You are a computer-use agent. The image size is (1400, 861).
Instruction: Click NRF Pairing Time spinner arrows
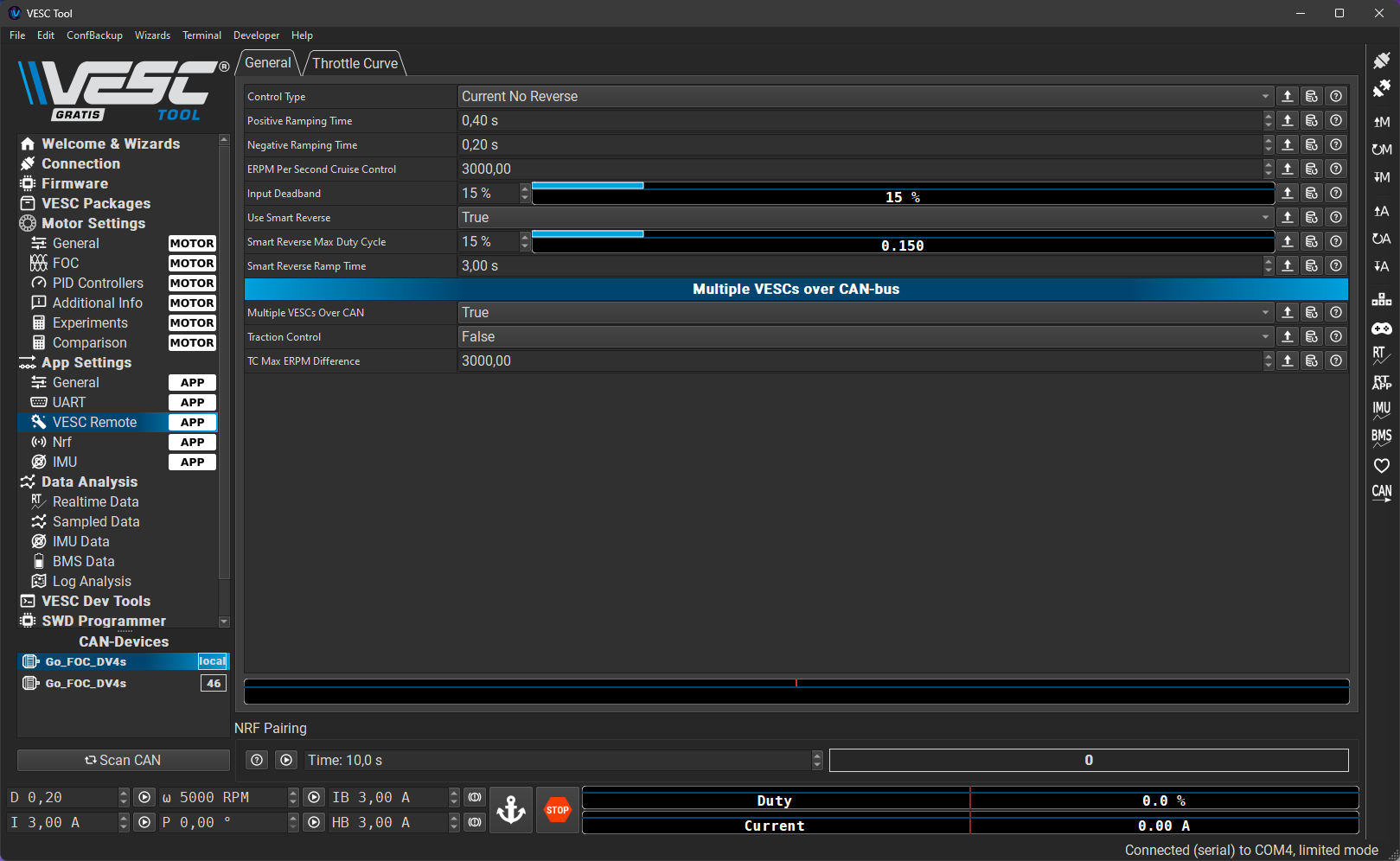click(817, 760)
